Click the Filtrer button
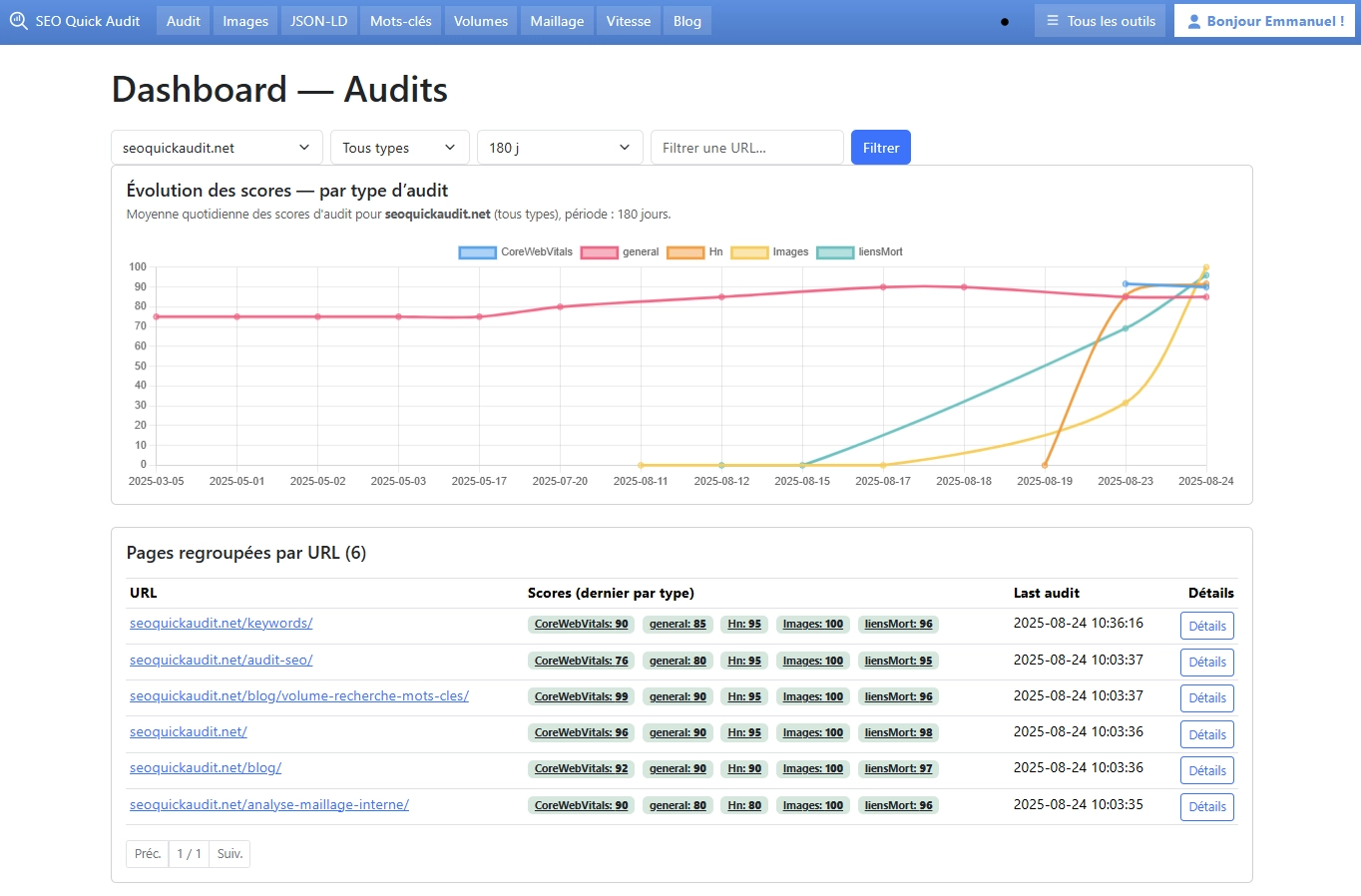The height and width of the screenshot is (896, 1361). 880,147
